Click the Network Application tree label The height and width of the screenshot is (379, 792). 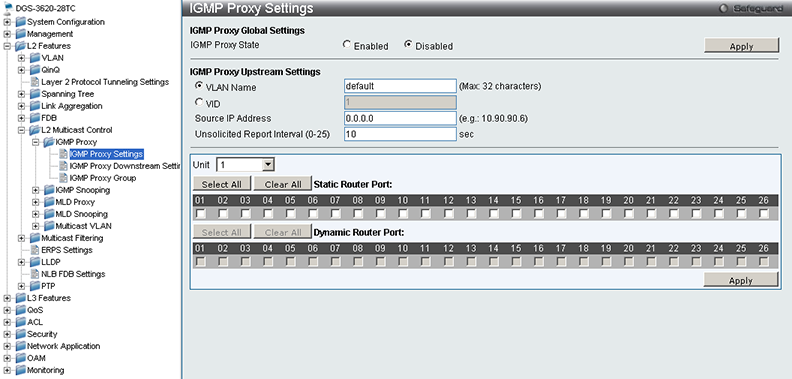point(64,346)
